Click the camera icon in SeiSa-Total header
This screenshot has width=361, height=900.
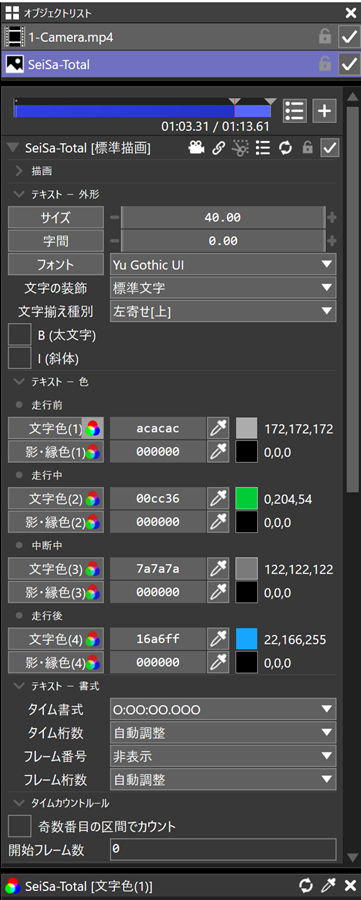click(x=196, y=148)
